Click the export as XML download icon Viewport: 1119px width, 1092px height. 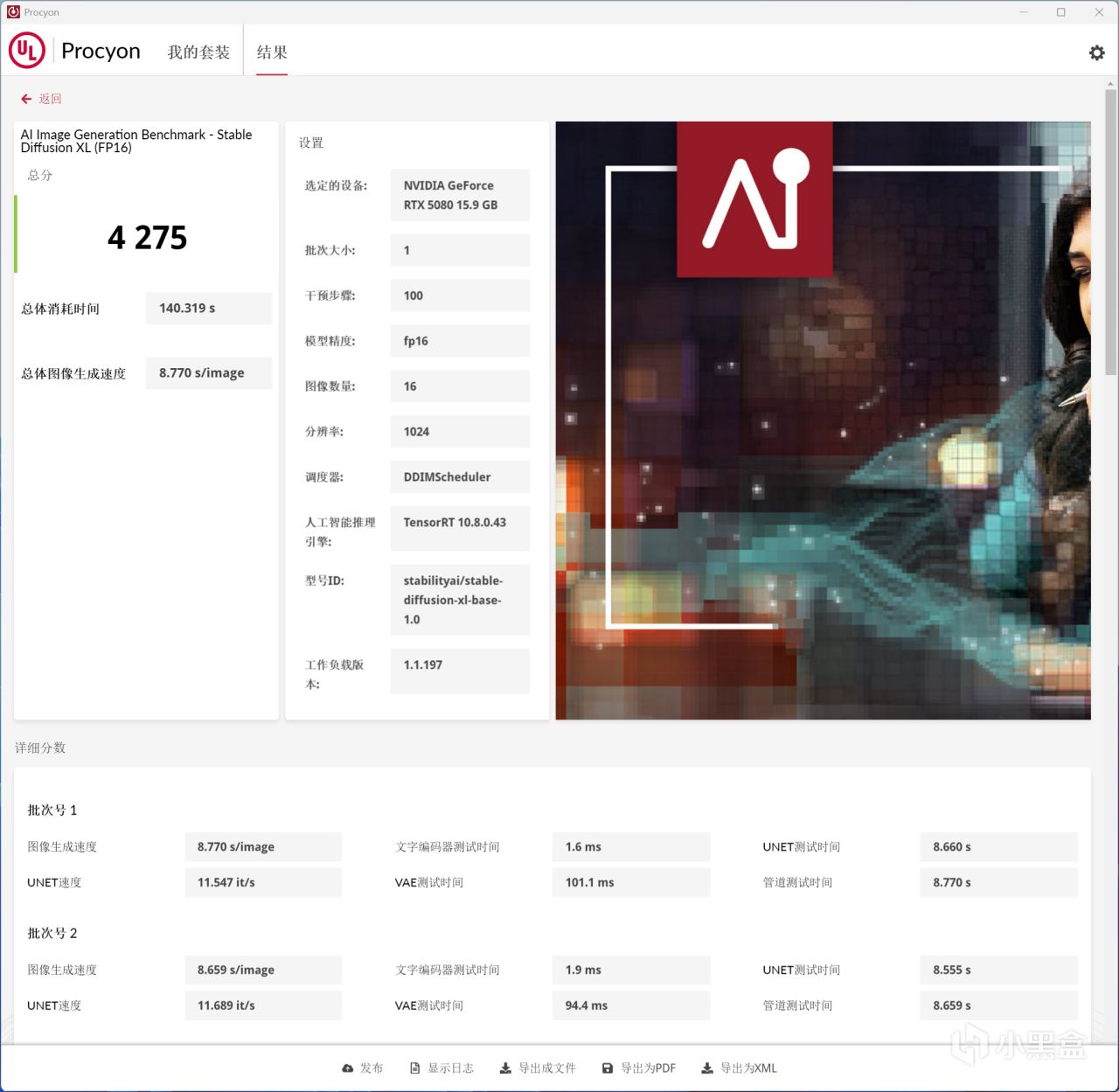[707, 1068]
